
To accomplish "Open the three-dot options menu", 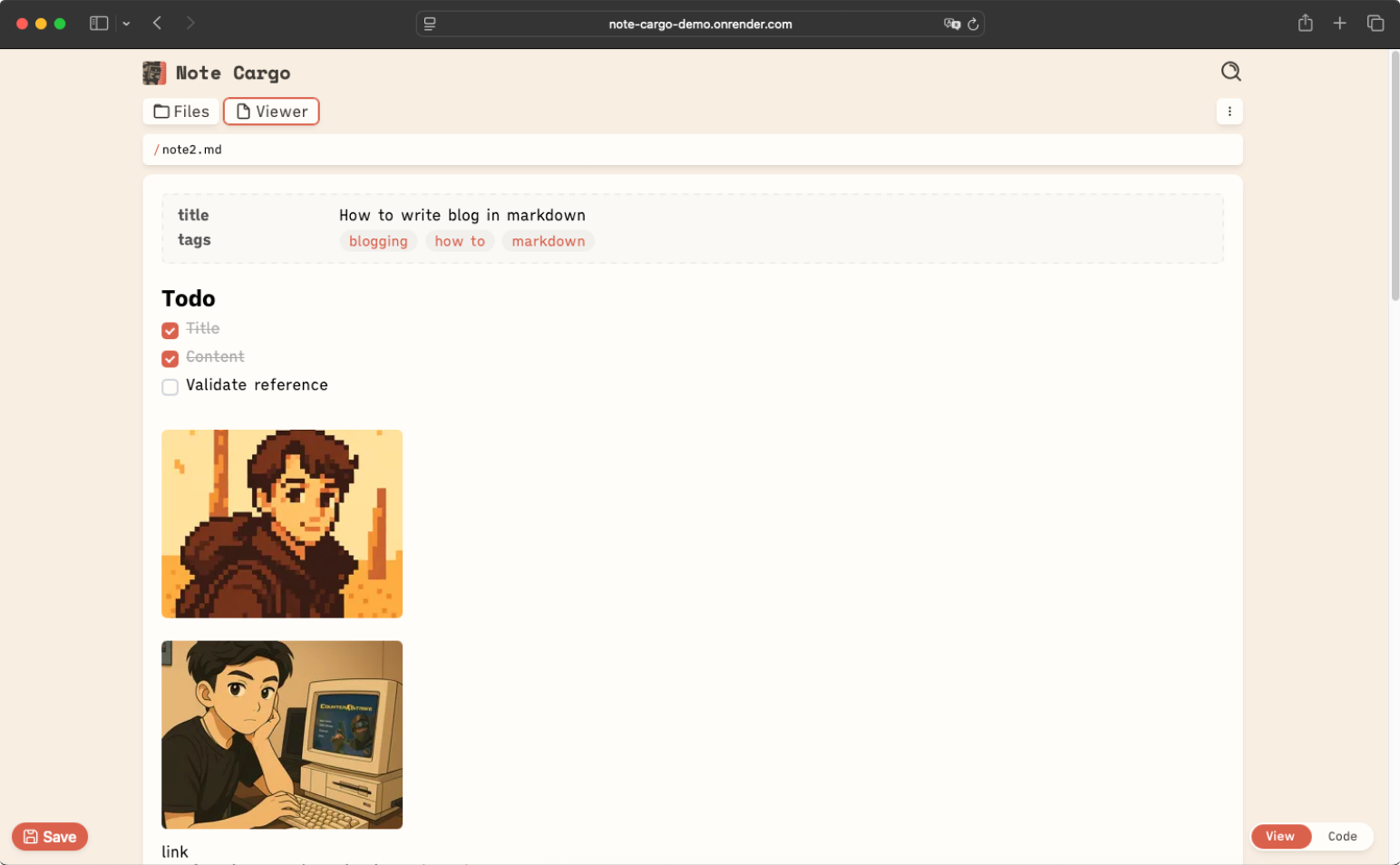I will 1230,112.
